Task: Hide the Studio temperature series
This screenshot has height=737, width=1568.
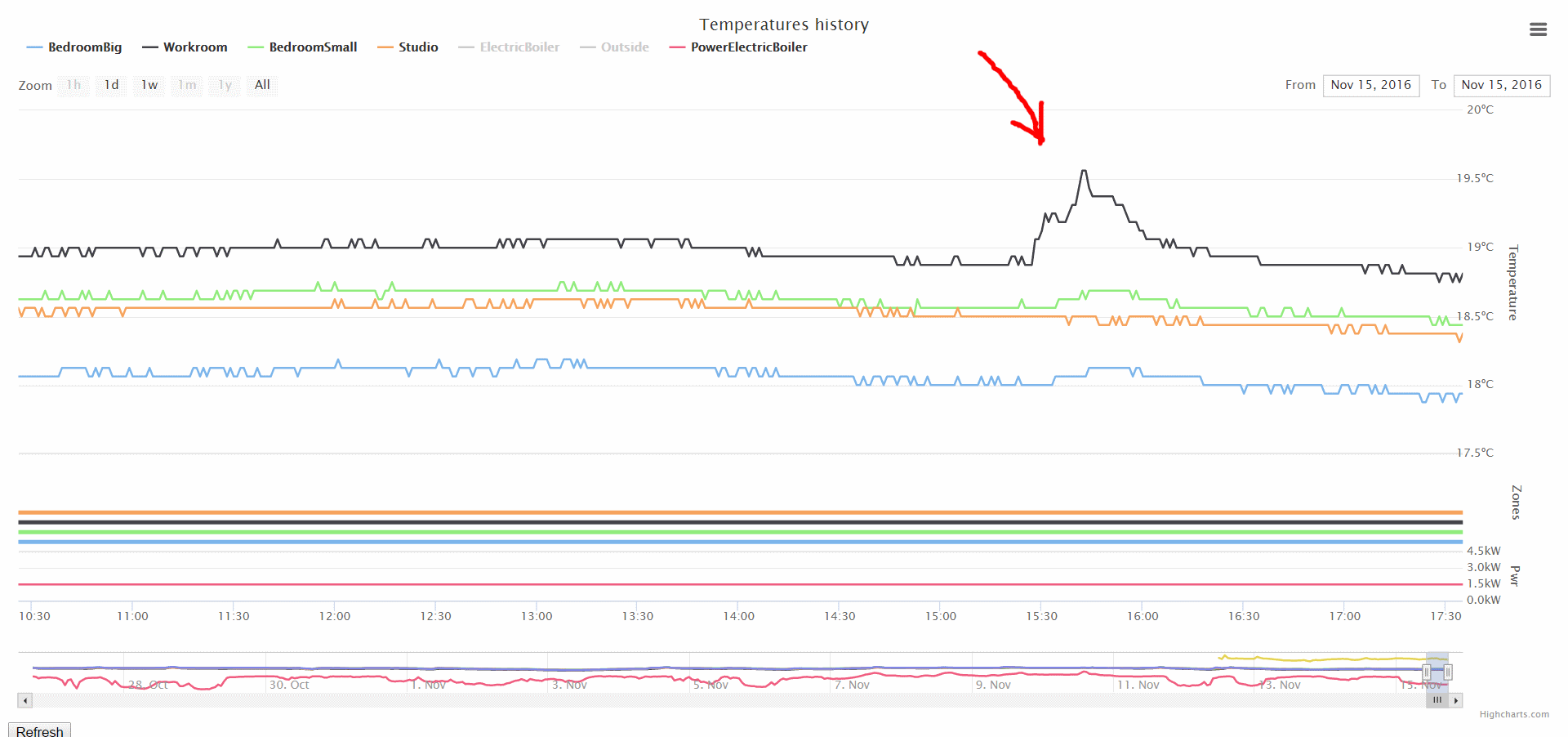Action: coord(408,47)
